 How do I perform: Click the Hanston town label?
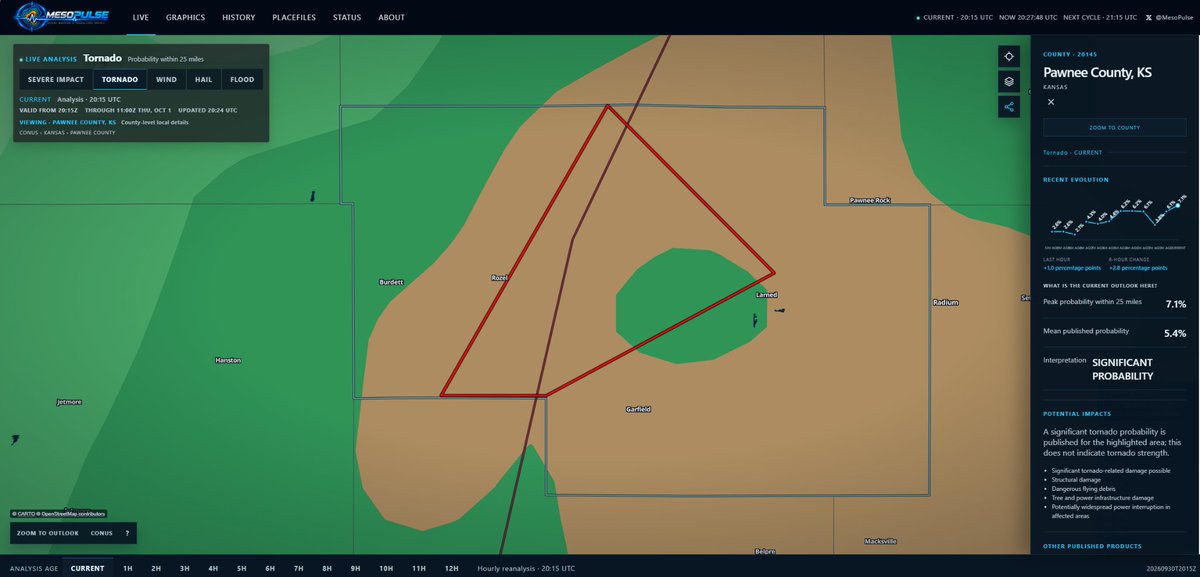228,360
